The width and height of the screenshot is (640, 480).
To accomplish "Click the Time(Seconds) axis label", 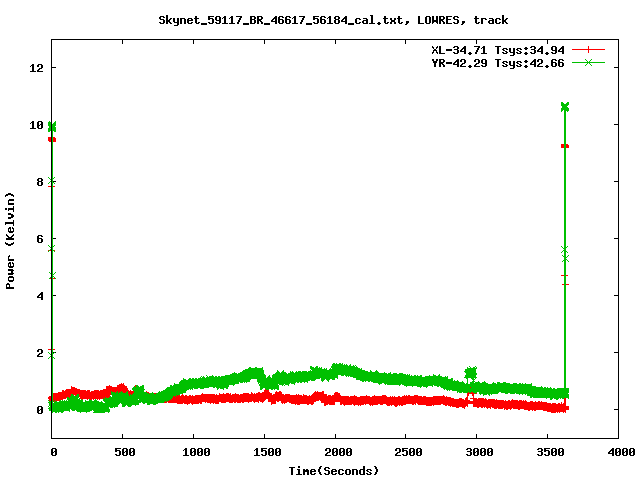I will click(x=333, y=471).
